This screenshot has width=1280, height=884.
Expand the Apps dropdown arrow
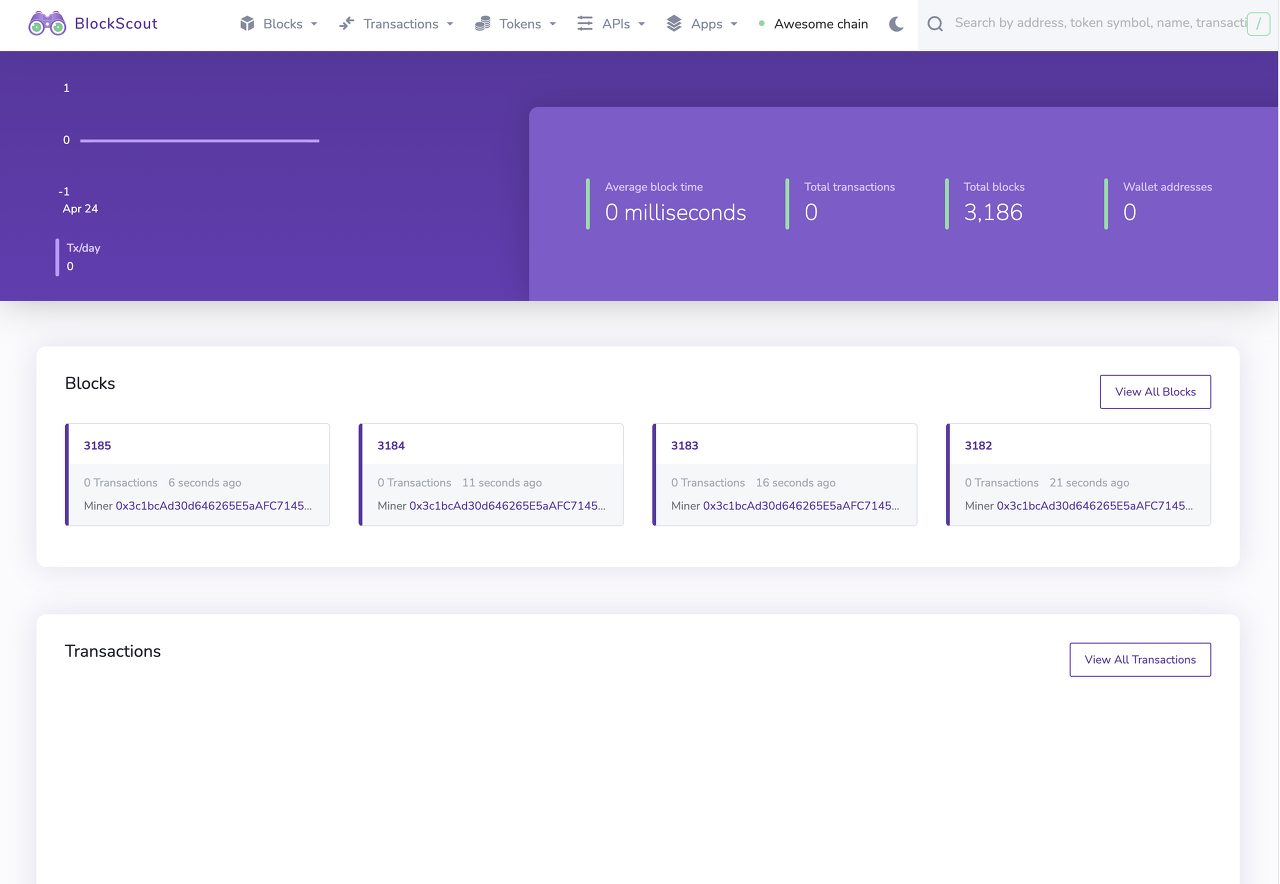[734, 24]
